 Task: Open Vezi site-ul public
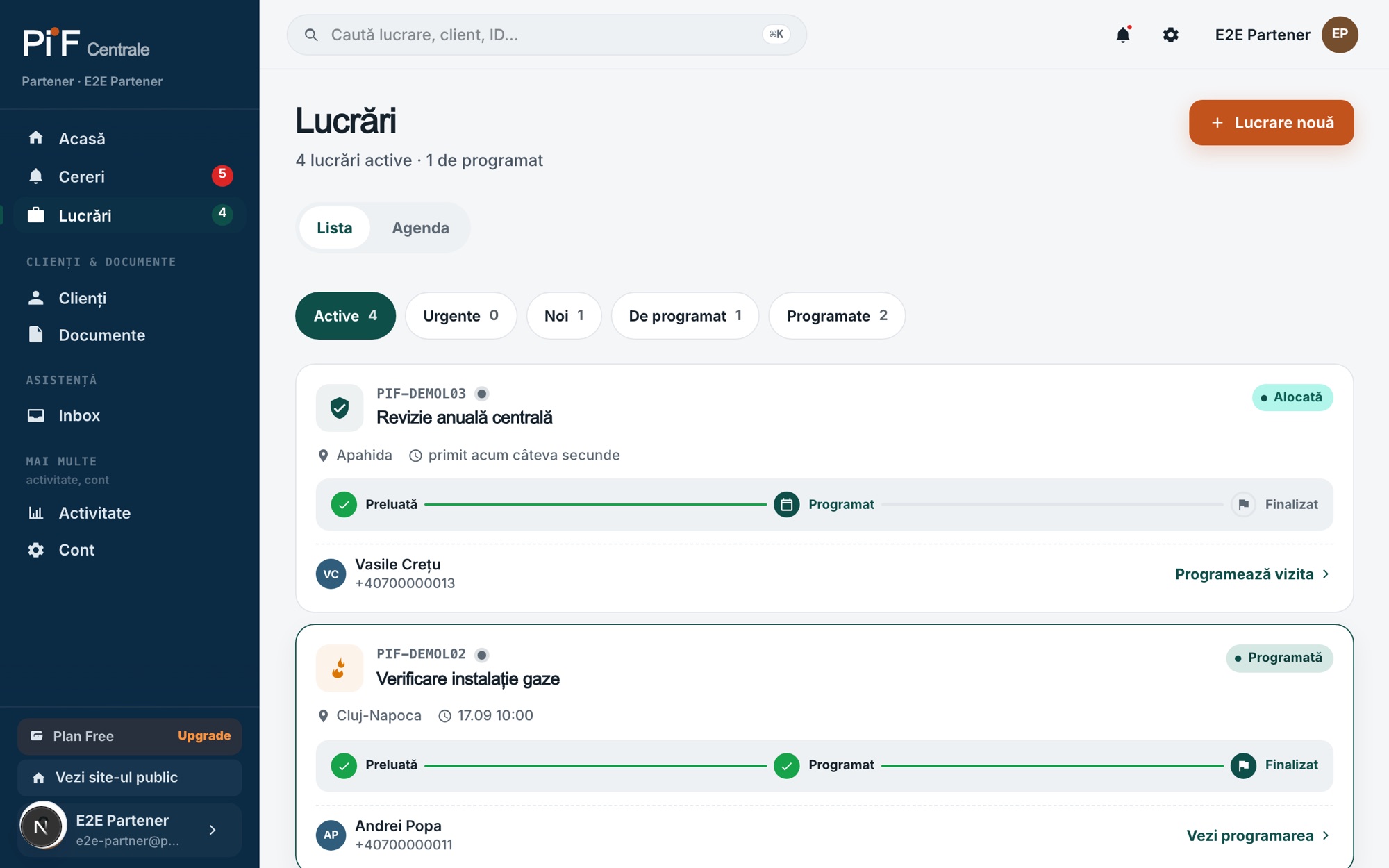coord(130,778)
